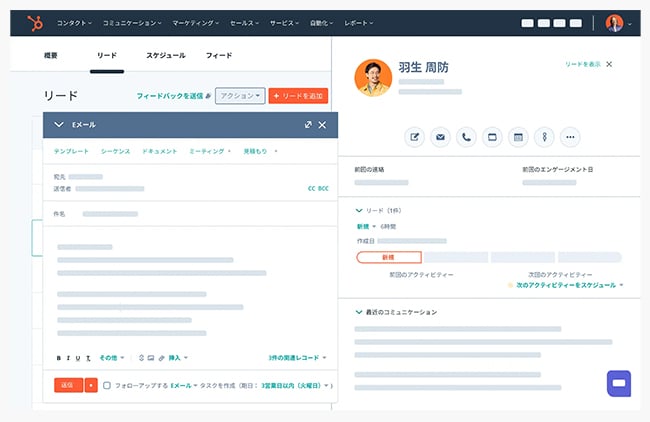650x422 pixels.
Task: Click the snippet icon left of the image icon
Action: [141, 358]
